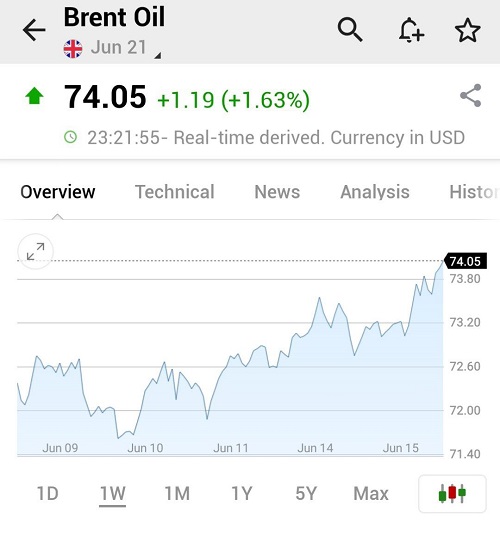The height and width of the screenshot is (542, 500).
Task: Open the News tab
Action: [x=277, y=192]
